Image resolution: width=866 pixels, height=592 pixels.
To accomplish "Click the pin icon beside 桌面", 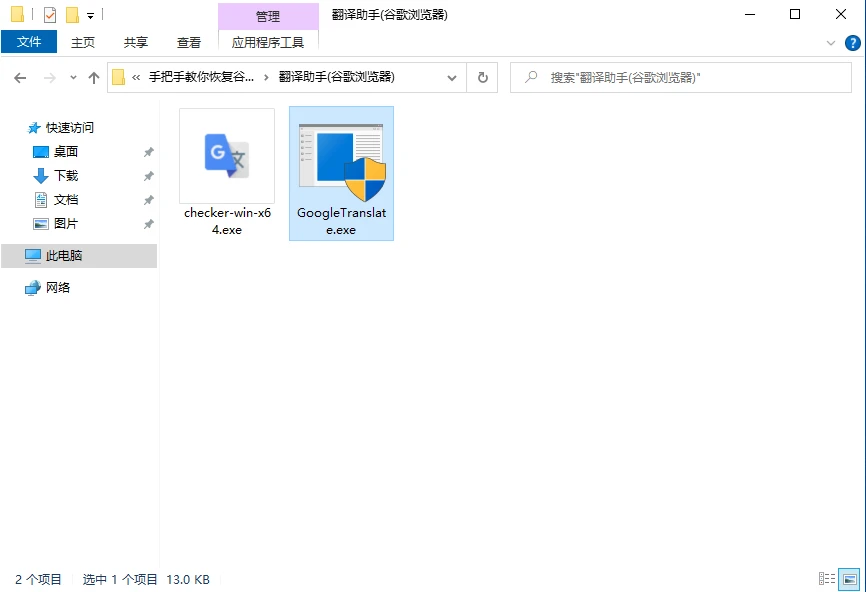I will pyautogui.click(x=149, y=152).
